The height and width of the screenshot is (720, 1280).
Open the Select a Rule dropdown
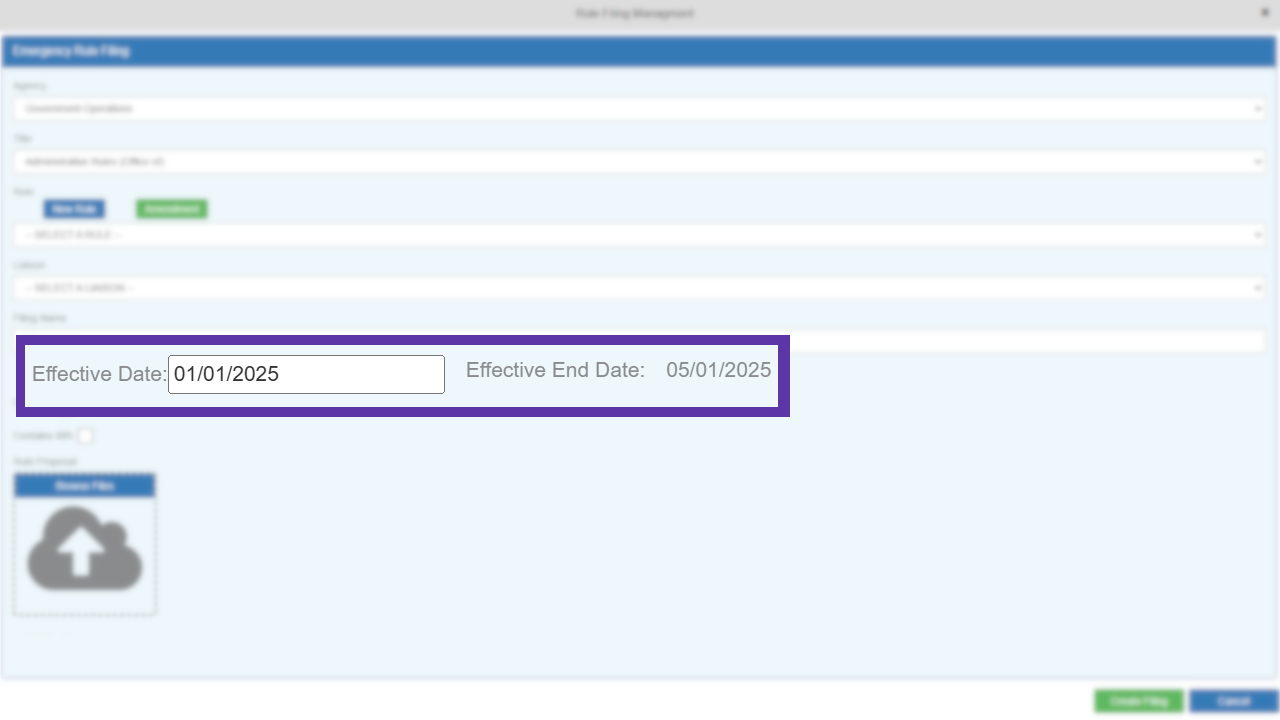pyautogui.click(x=638, y=235)
